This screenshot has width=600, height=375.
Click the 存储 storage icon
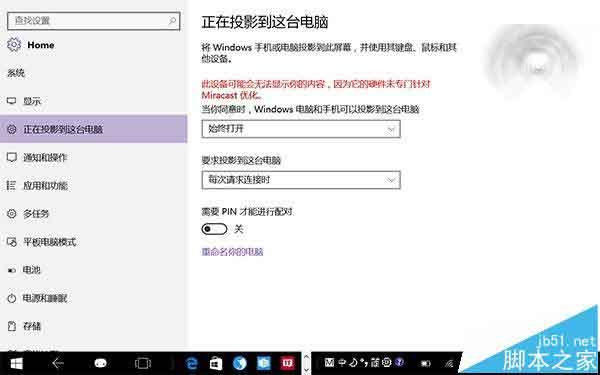(11, 326)
